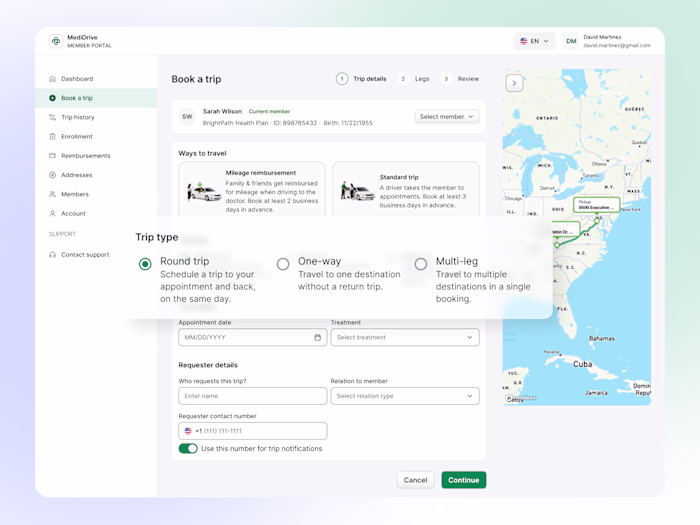Click the map attribution info icon

tap(508, 398)
